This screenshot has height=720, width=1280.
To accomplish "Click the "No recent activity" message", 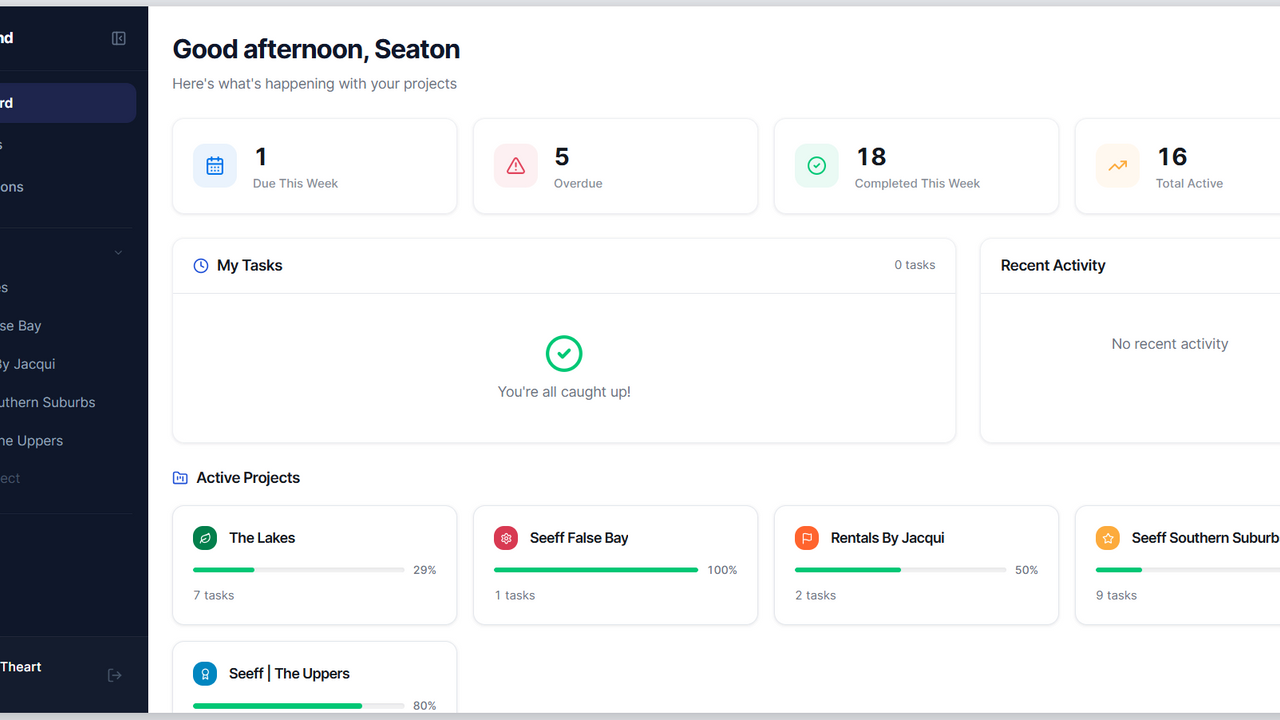I will [1170, 344].
